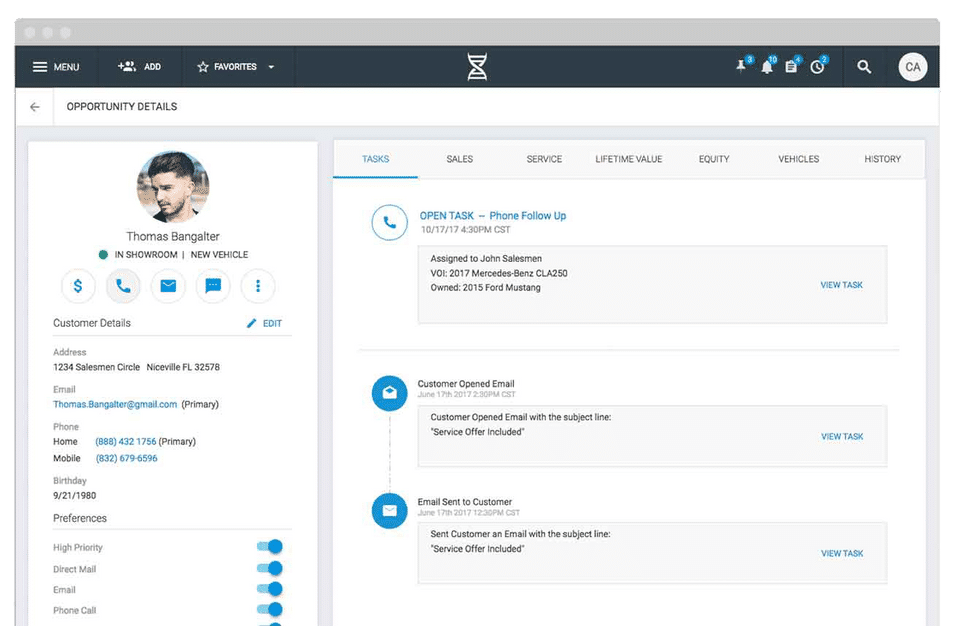The height and width of the screenshot is (626, 960).
Task: Open the hamburger Menu icon
Action: click(40, 67)
